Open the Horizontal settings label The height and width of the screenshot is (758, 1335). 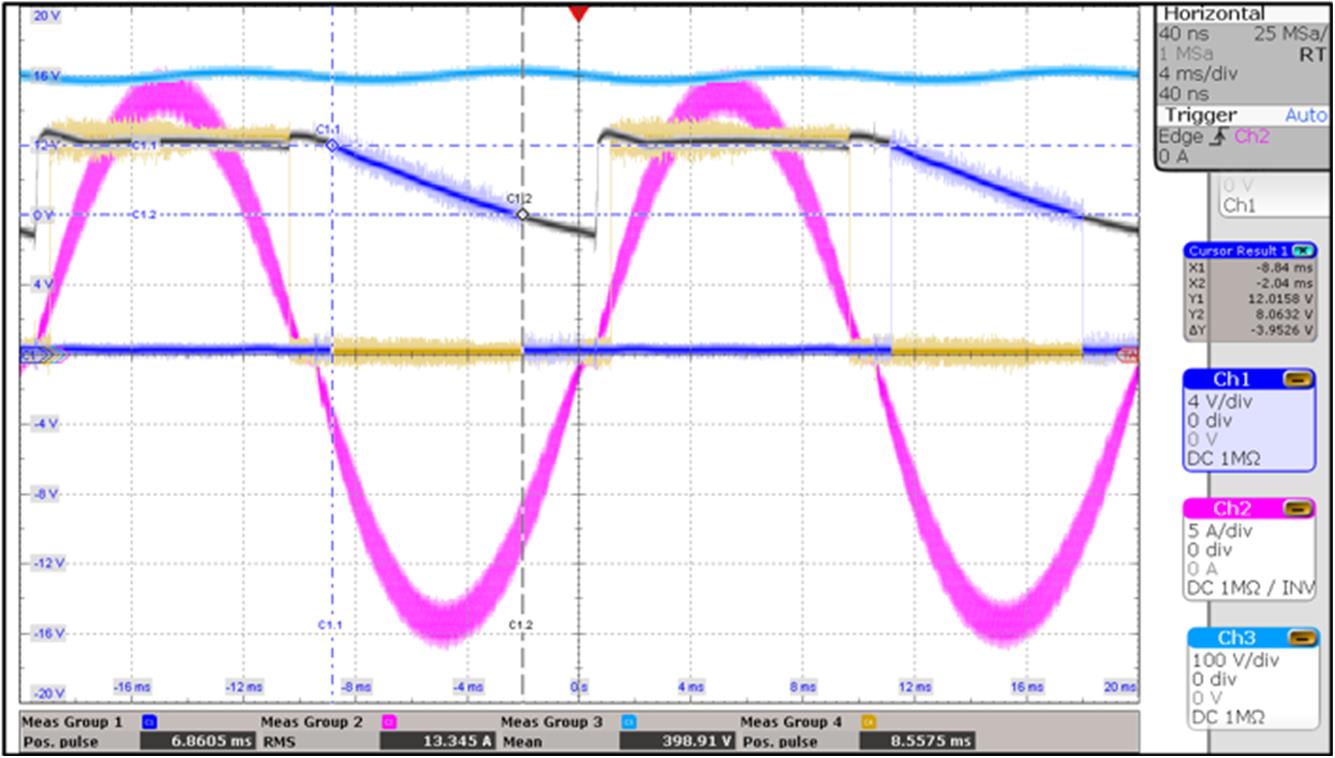click(x=1214, y=14)
